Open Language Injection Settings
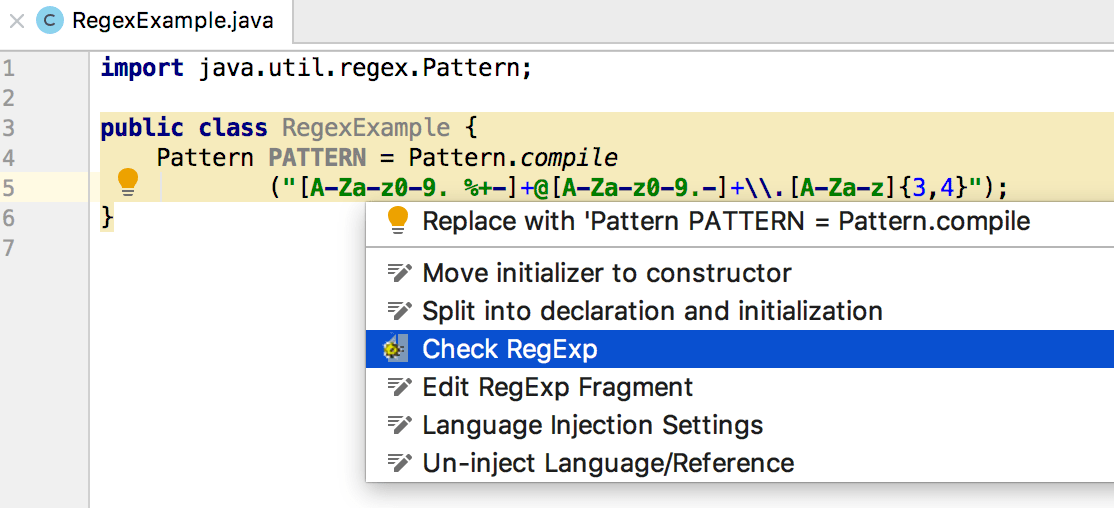This screenshot has width=1114, height=508. click(x=740, y=425)
